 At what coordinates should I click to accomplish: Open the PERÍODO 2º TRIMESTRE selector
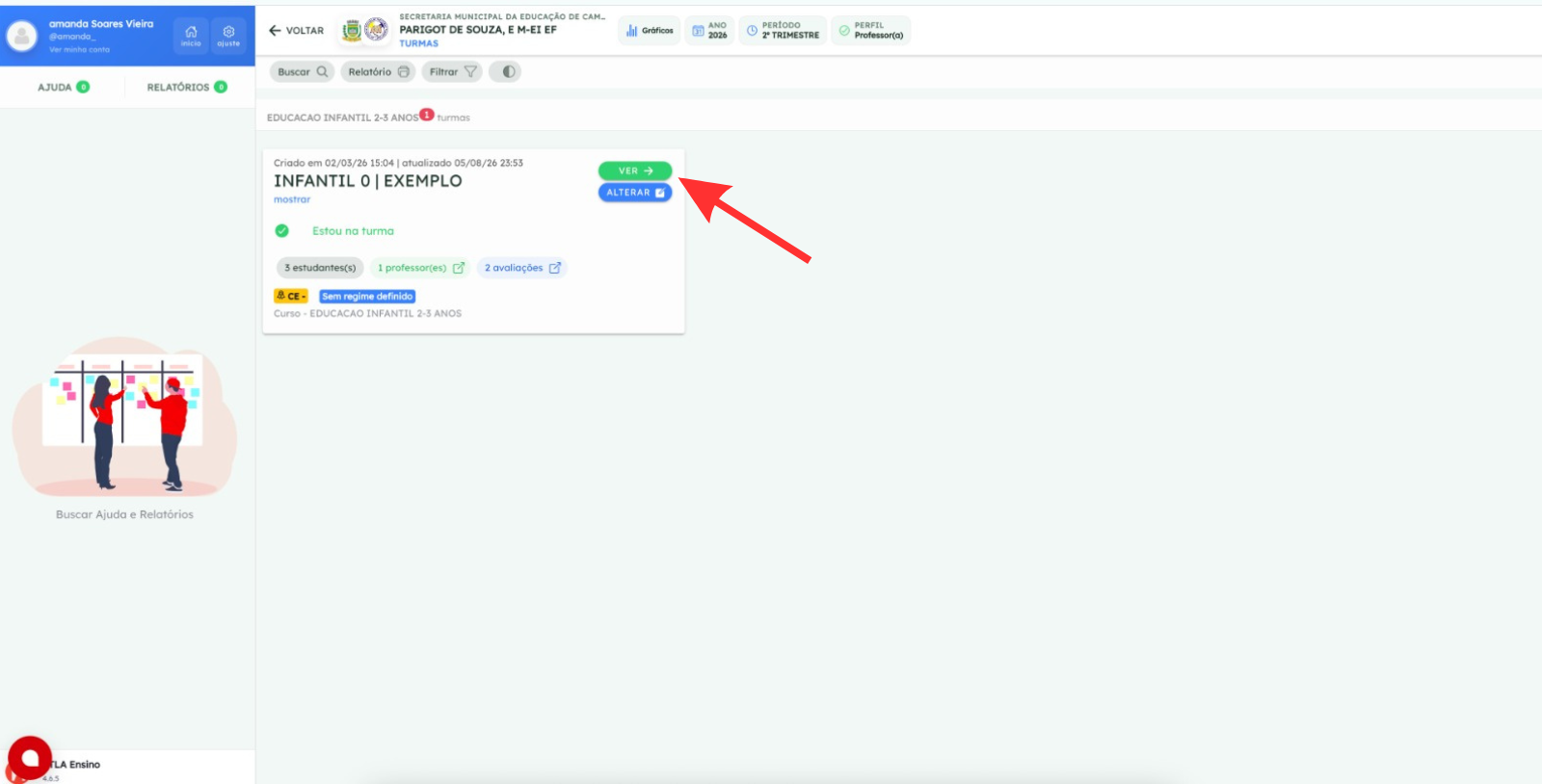point(783,31)
